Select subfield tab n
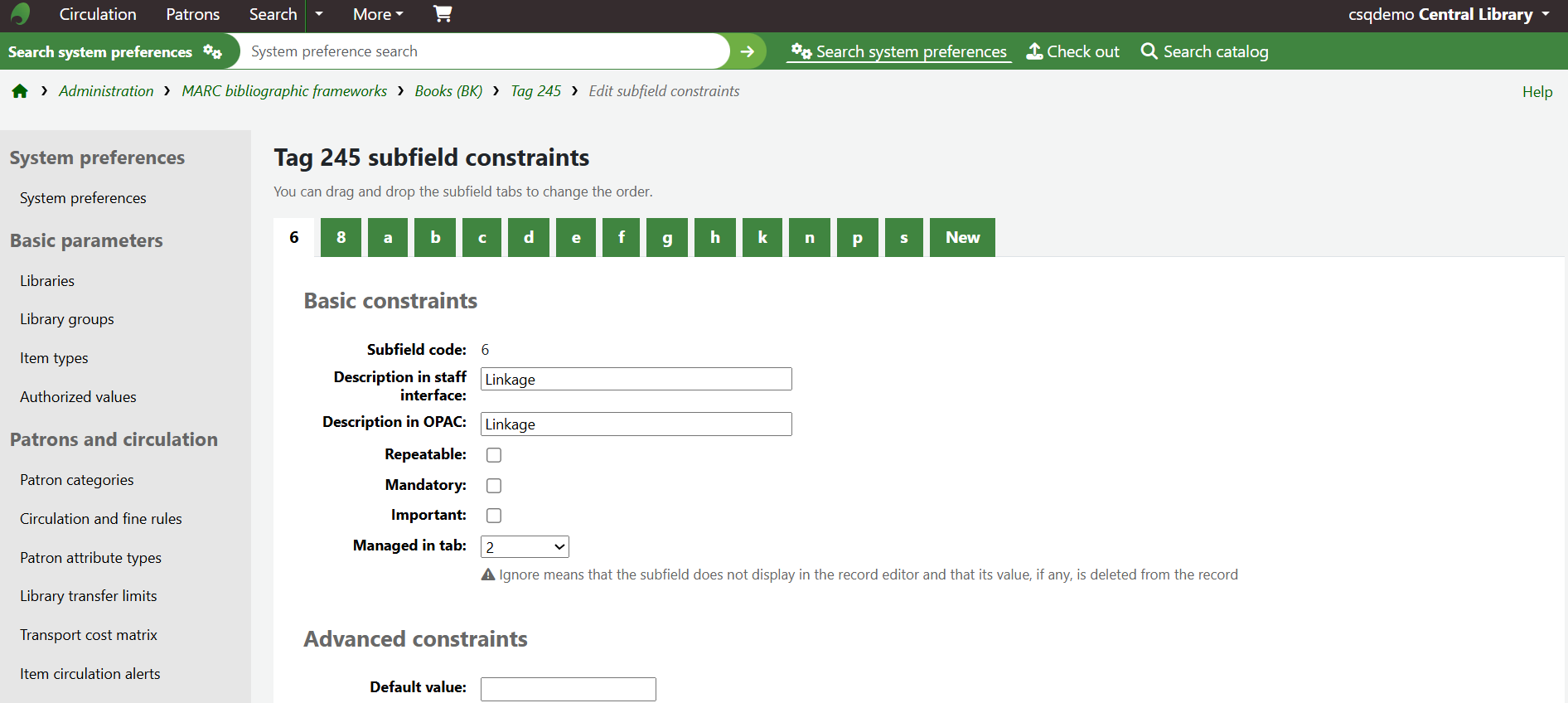 [x=810, y=238]
